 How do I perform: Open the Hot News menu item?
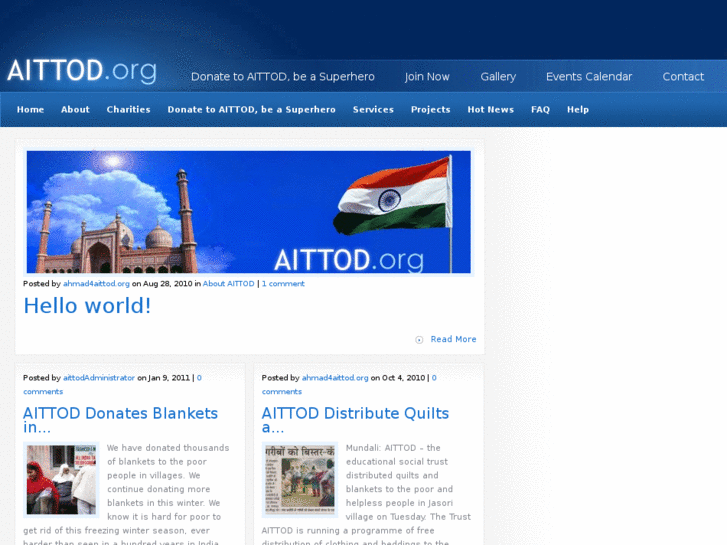click(x=491, y=109)
